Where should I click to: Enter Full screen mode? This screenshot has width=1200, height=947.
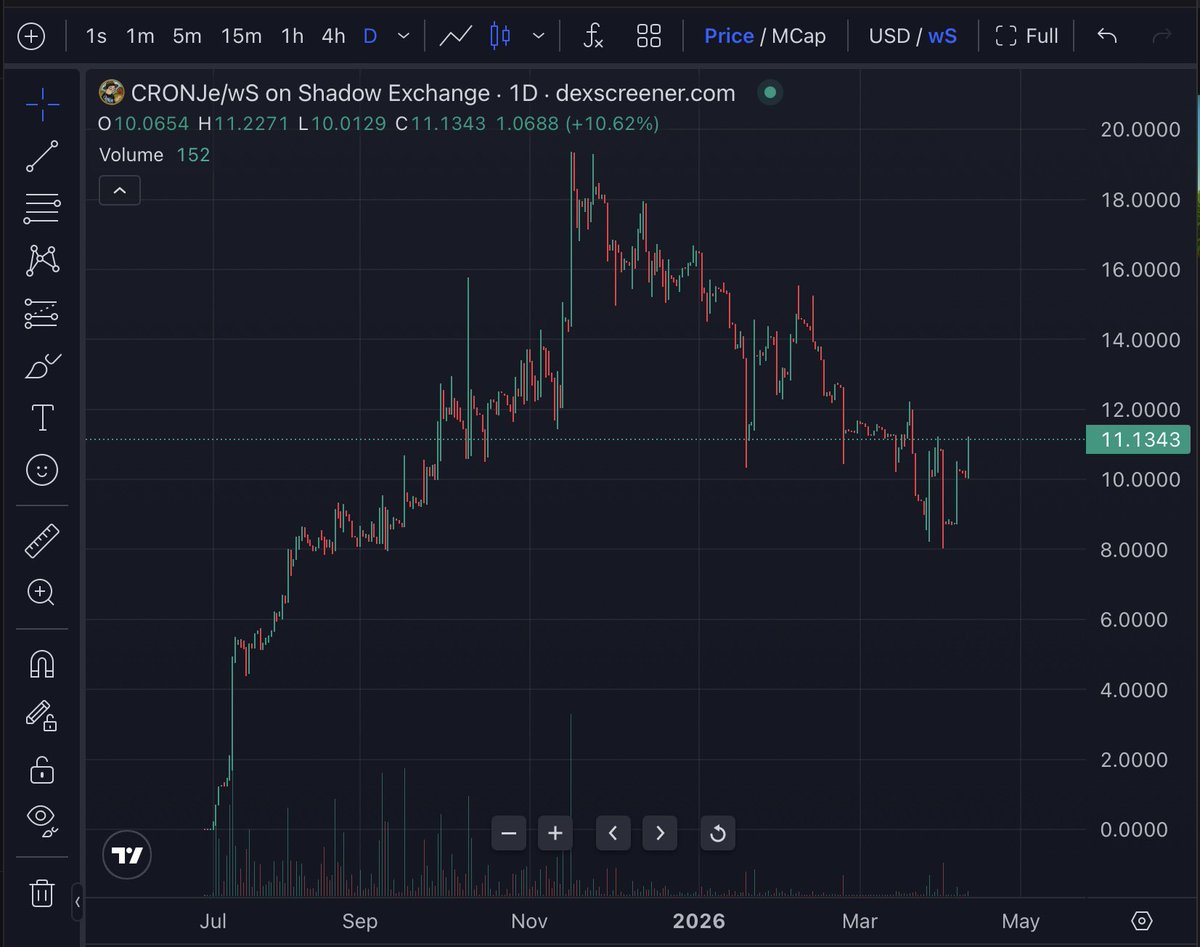tap(1026, 36)
